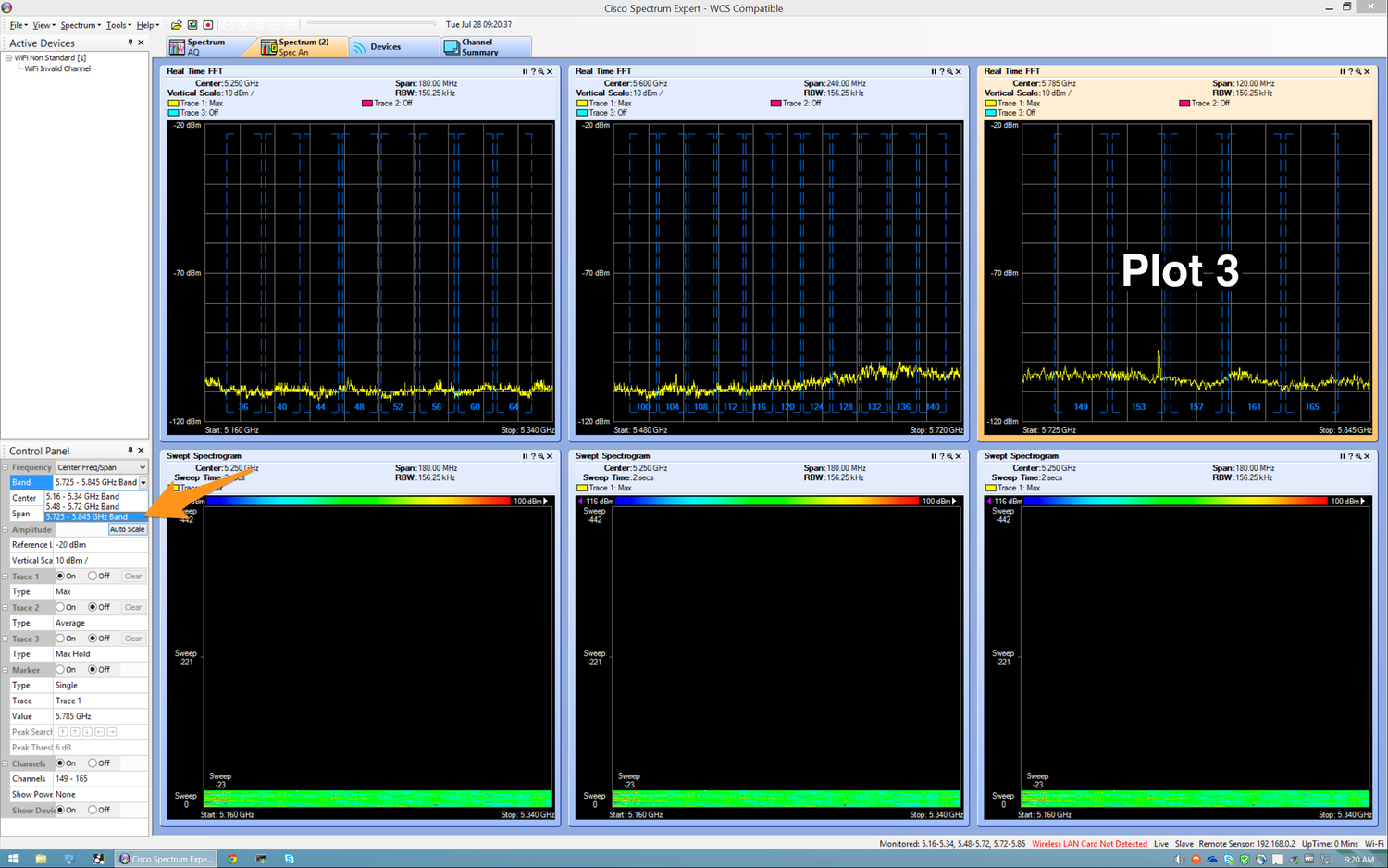Open the View menu
The width and height of the screenshot is (1388, 868).
(44, 25)
